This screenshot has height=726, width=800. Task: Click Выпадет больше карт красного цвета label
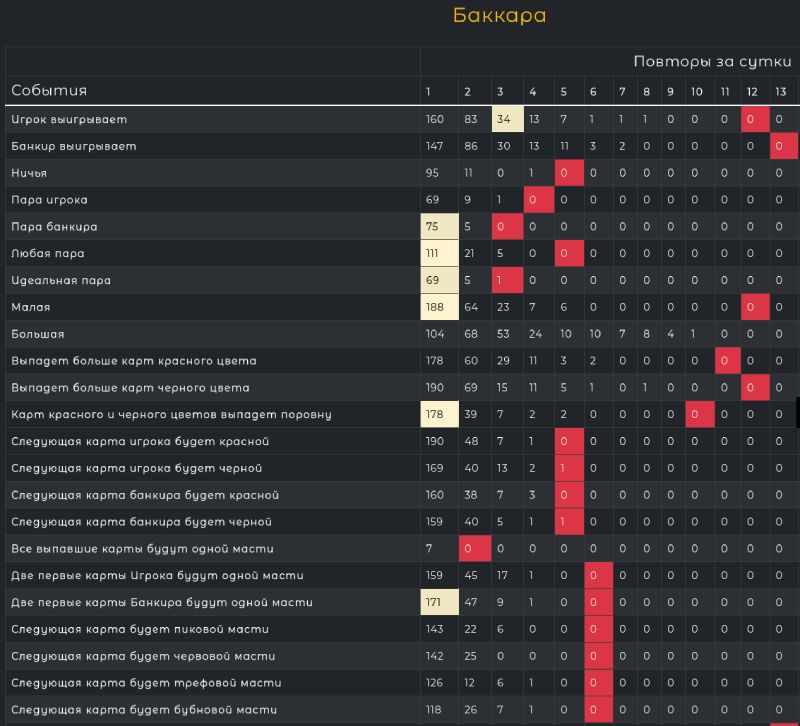click(134, 361)
